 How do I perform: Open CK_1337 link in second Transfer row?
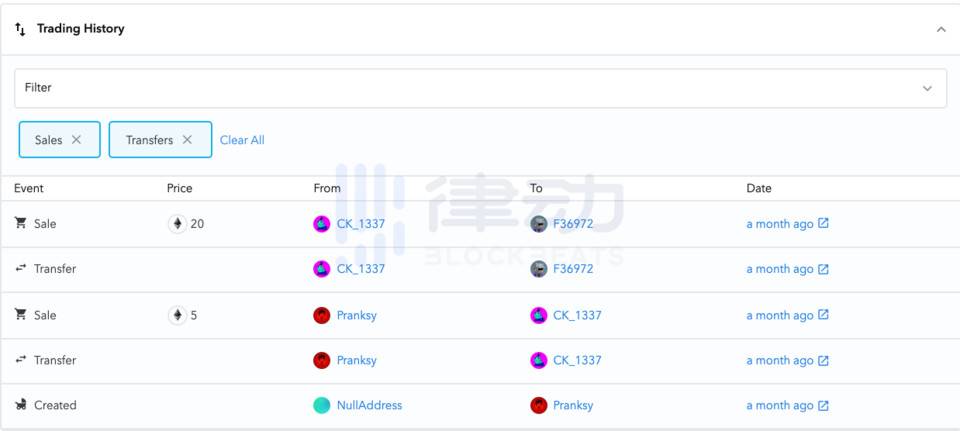click(577, 360)
